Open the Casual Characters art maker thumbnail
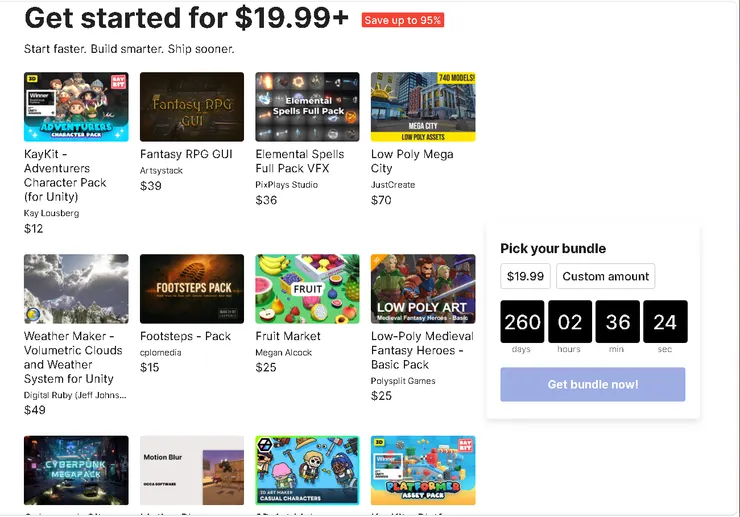The height and width of the screenshot is (517, 740). [x=307, y=470]
